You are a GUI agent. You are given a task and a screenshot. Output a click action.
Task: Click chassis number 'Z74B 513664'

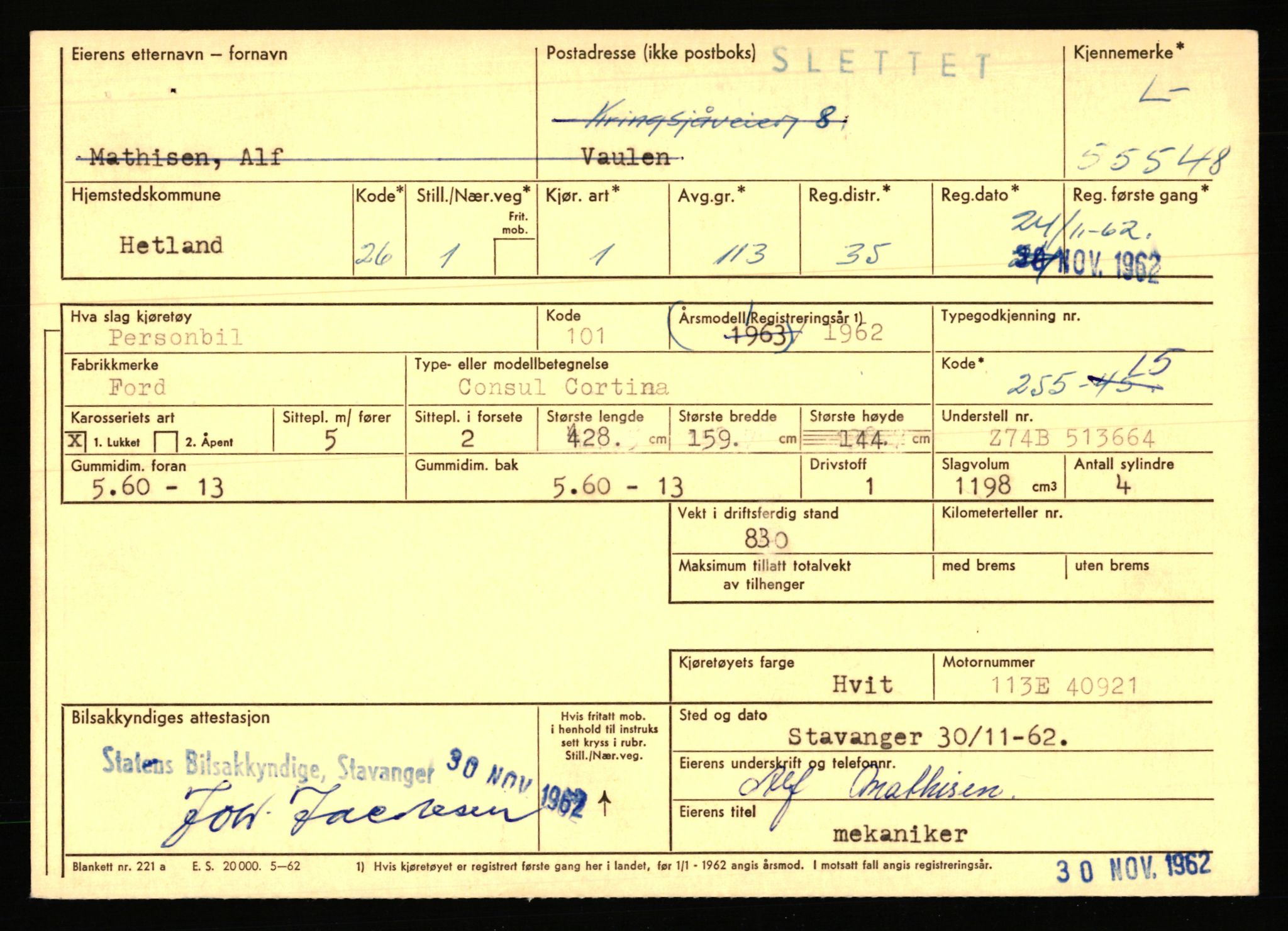tap(1072, 438)
